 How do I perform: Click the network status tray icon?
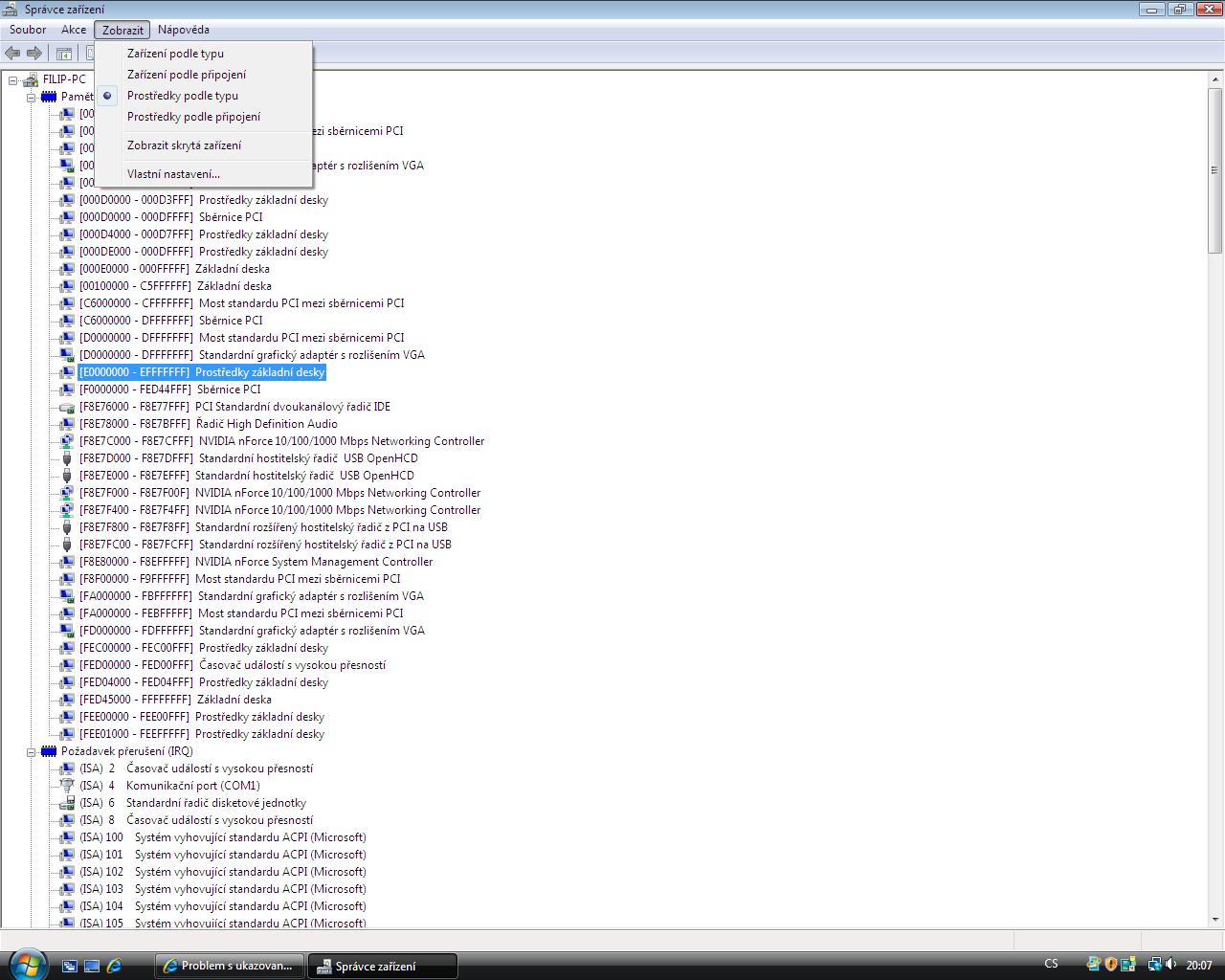click(x=1154, y=965)
